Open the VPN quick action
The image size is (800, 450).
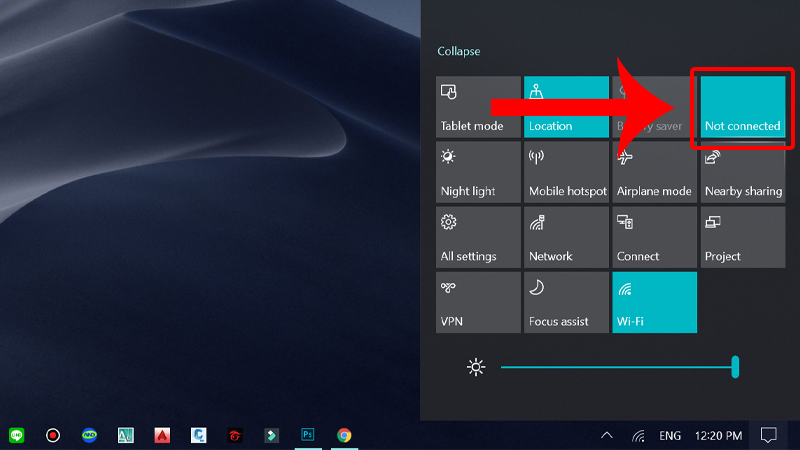pyautogui.click(x=479, y=303)
